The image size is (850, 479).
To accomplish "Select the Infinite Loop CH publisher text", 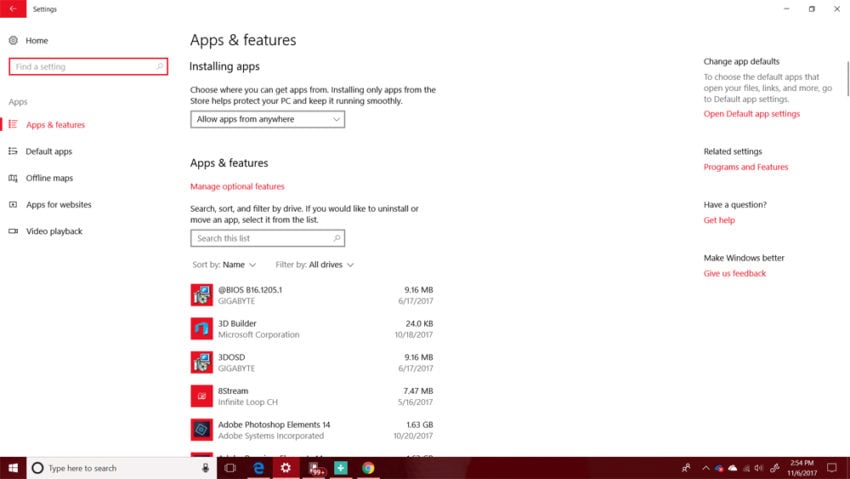I will tap(248, 402).
